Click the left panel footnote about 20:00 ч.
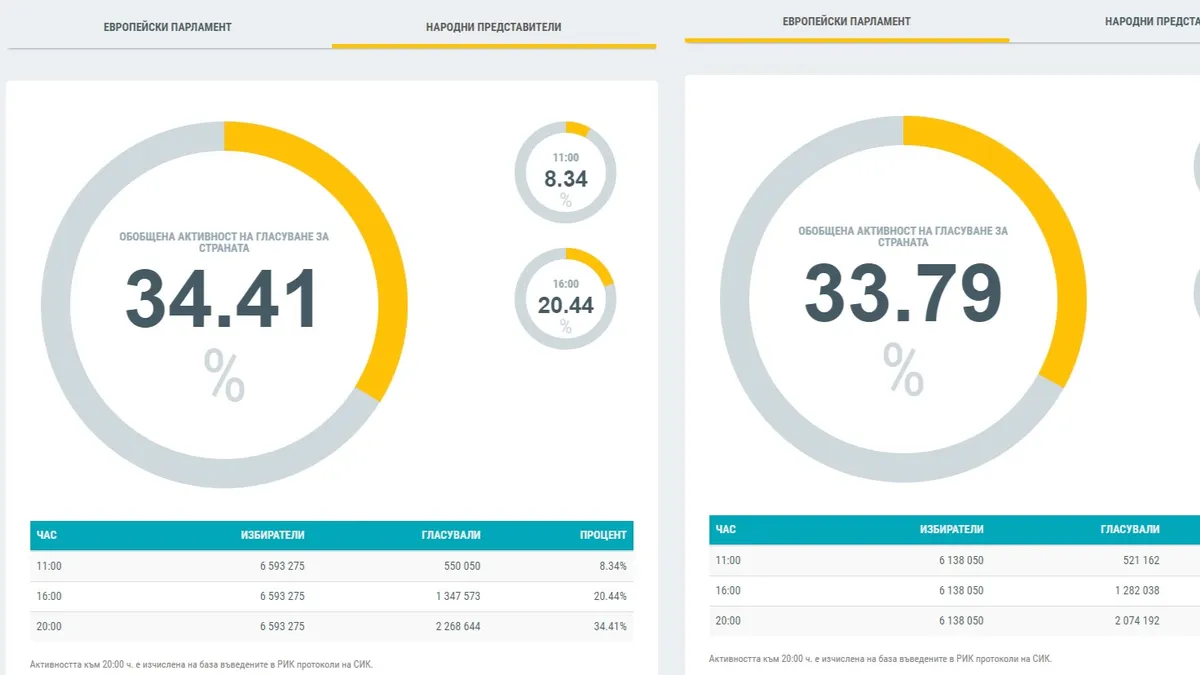Viewport: 1200px width, 675px height. click(201, 664)
